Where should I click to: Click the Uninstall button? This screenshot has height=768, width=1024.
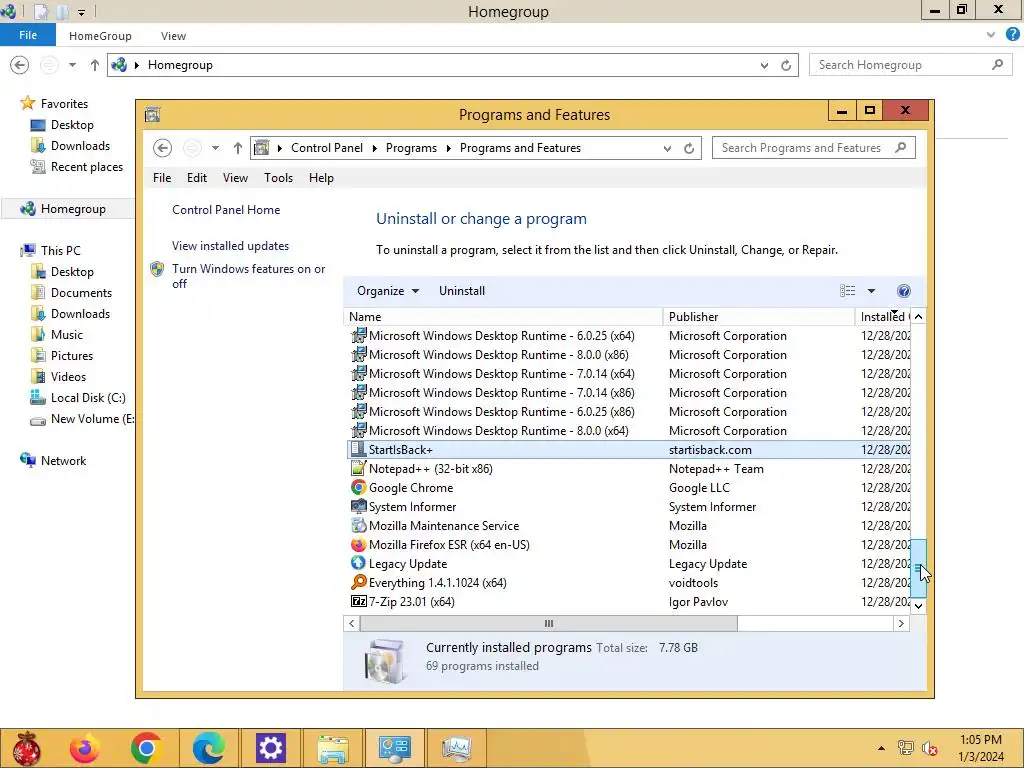[x=462, y=291]
